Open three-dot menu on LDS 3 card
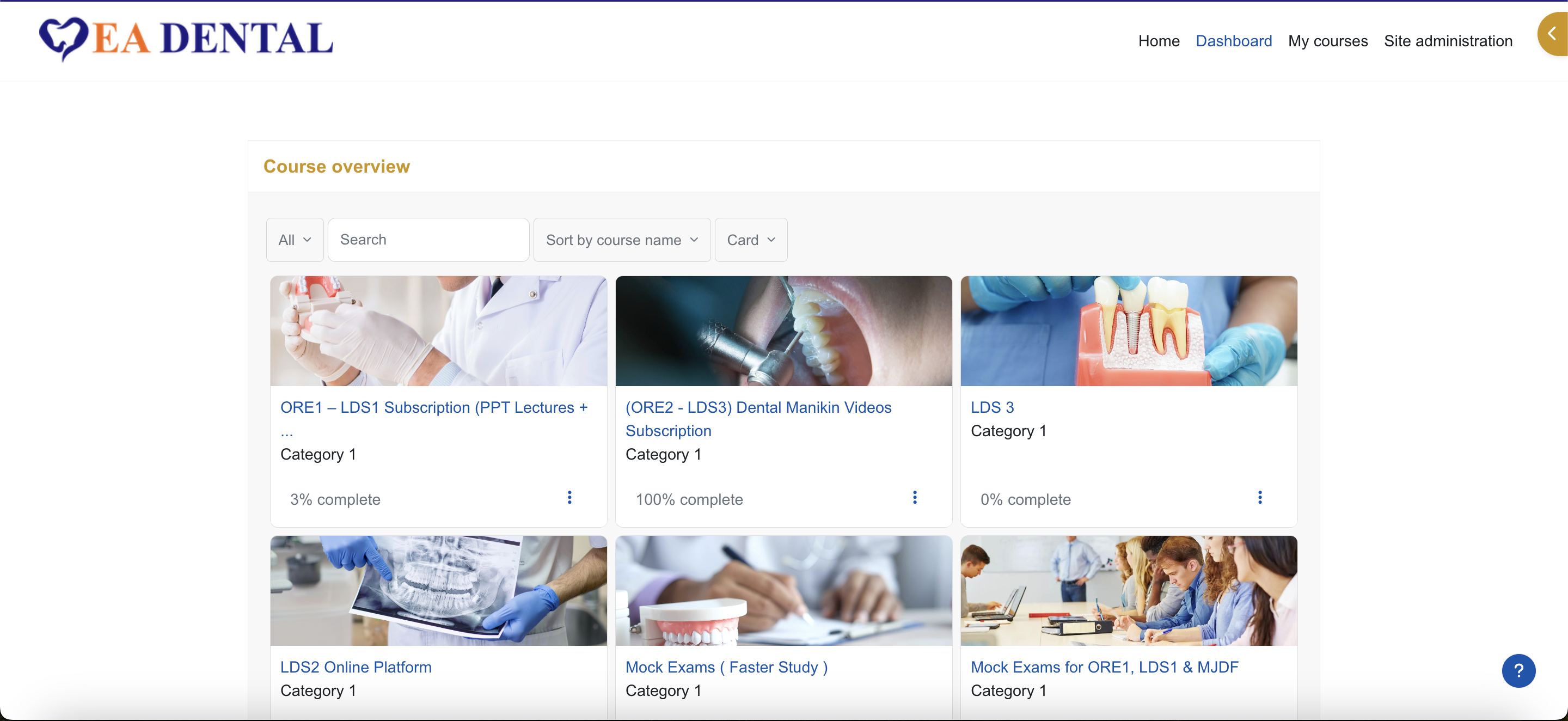This screenshot has width=1568, height=721. point(1259,498)
